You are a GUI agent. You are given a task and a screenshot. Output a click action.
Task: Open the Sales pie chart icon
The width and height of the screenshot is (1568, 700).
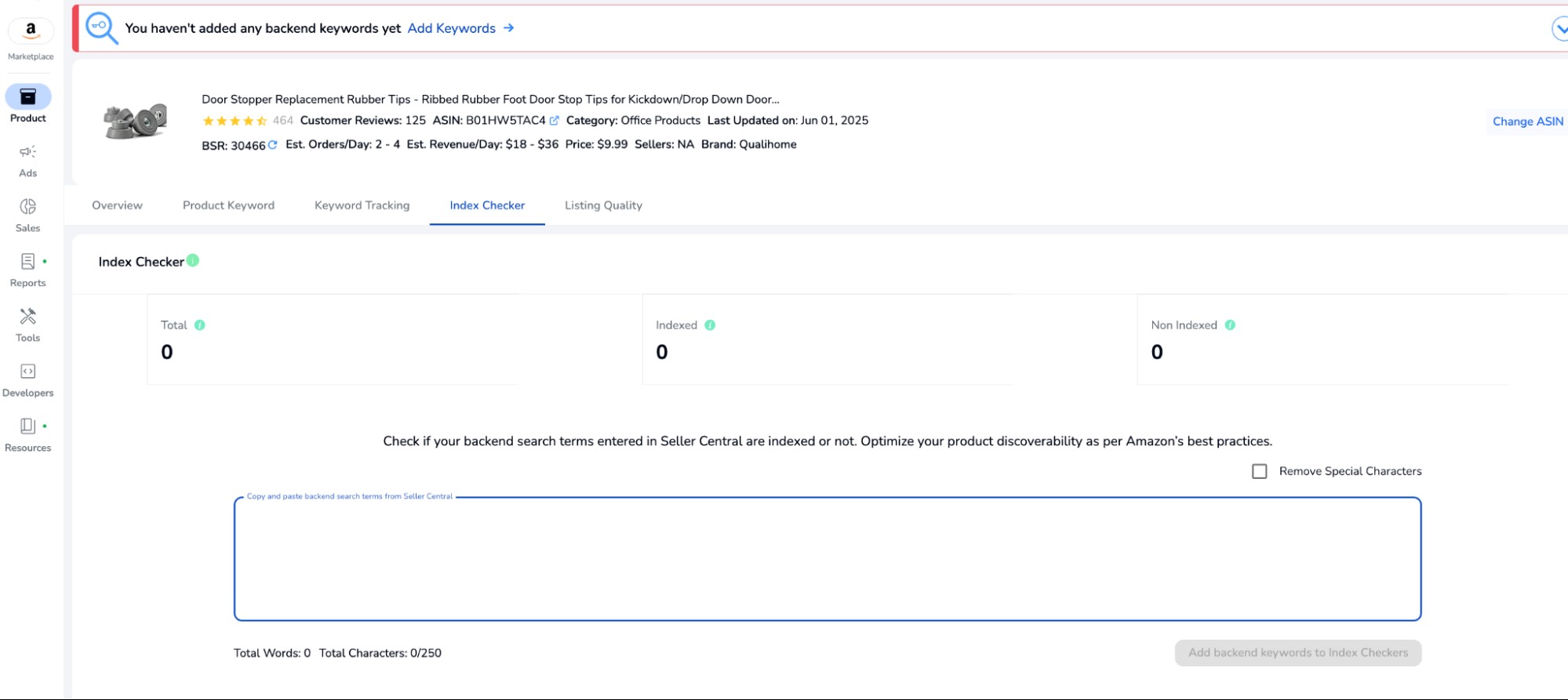[28, 206]
